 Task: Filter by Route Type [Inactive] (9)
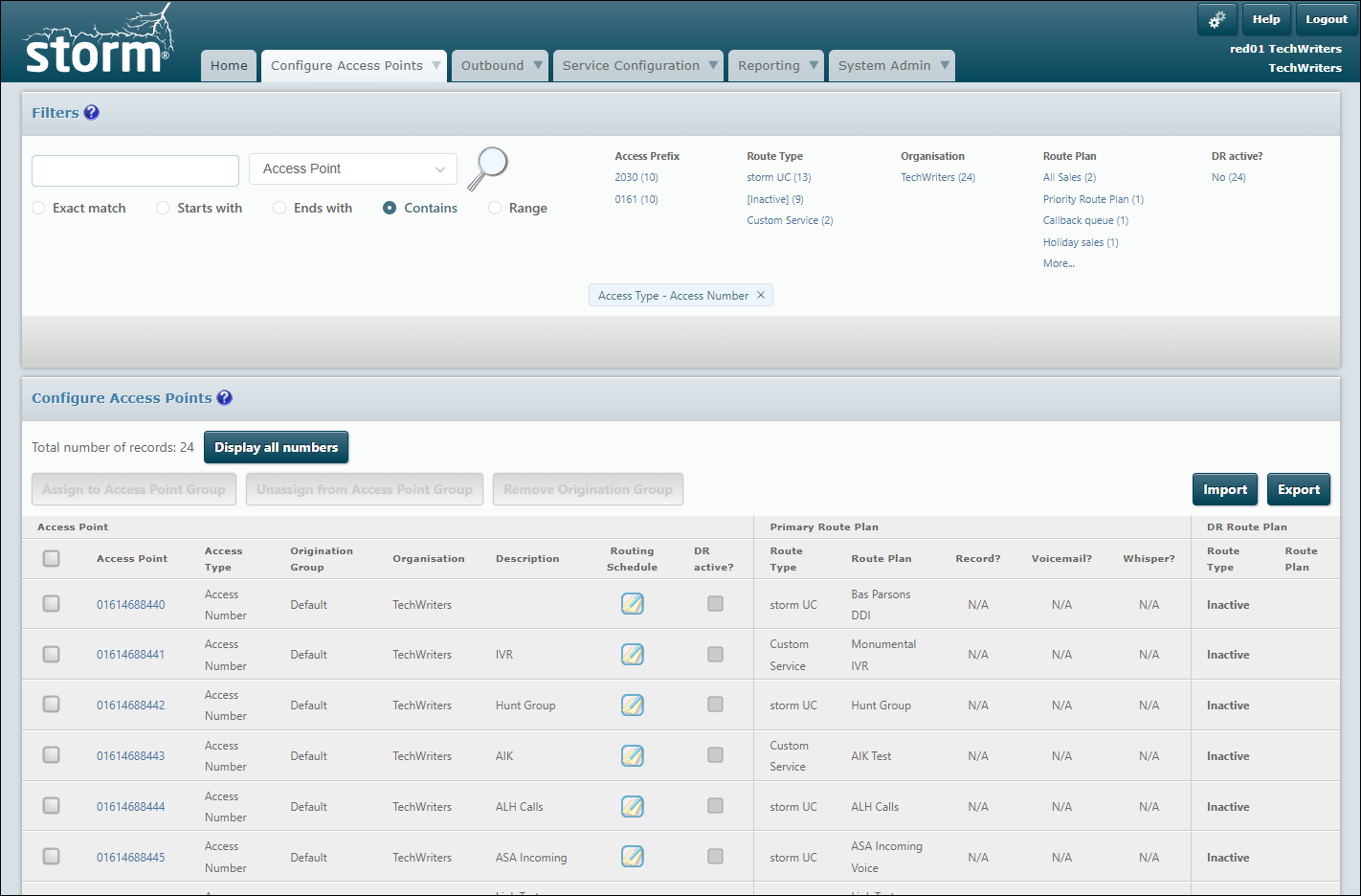coord(775,199)
